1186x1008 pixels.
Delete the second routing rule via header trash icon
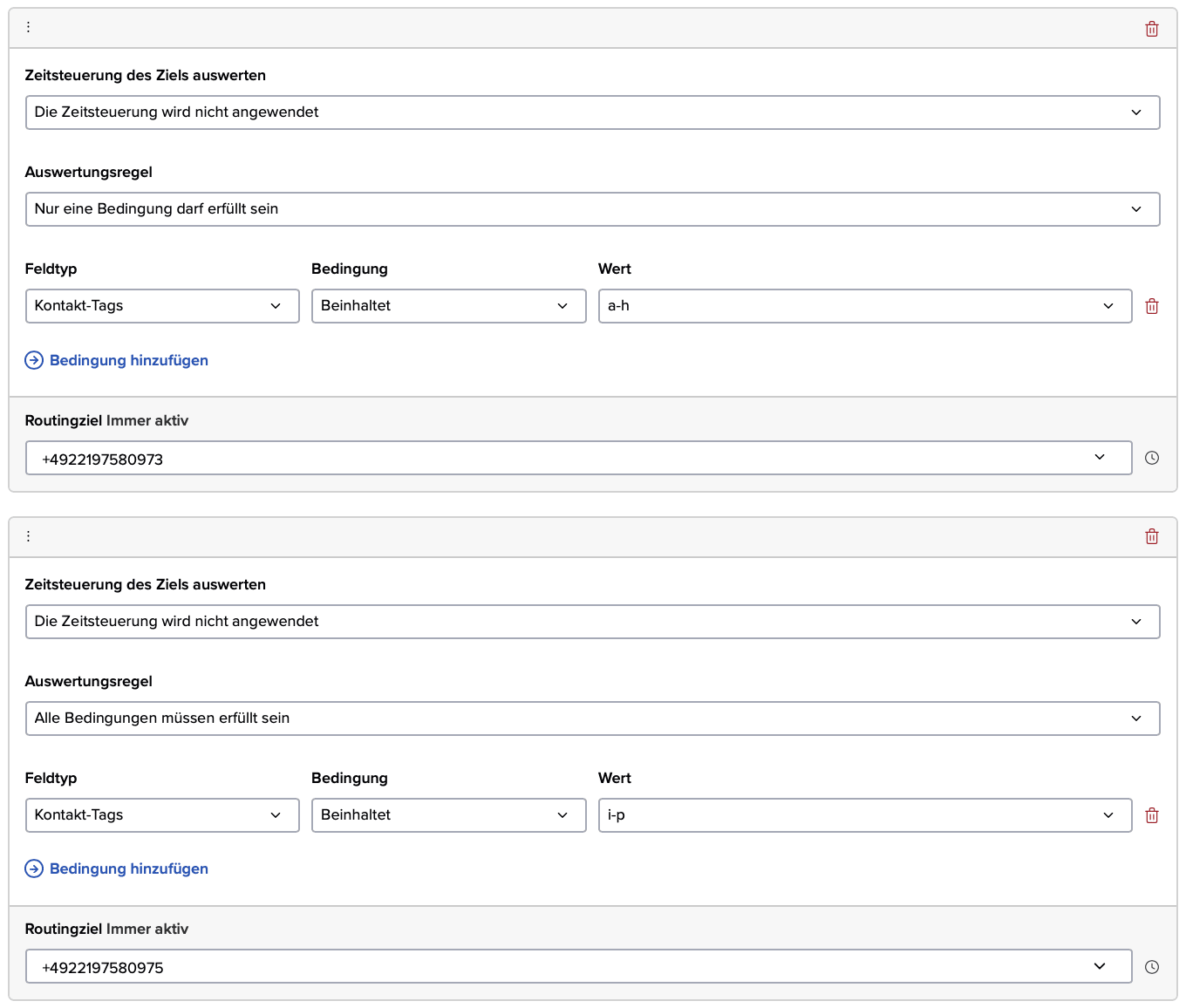1151,536
